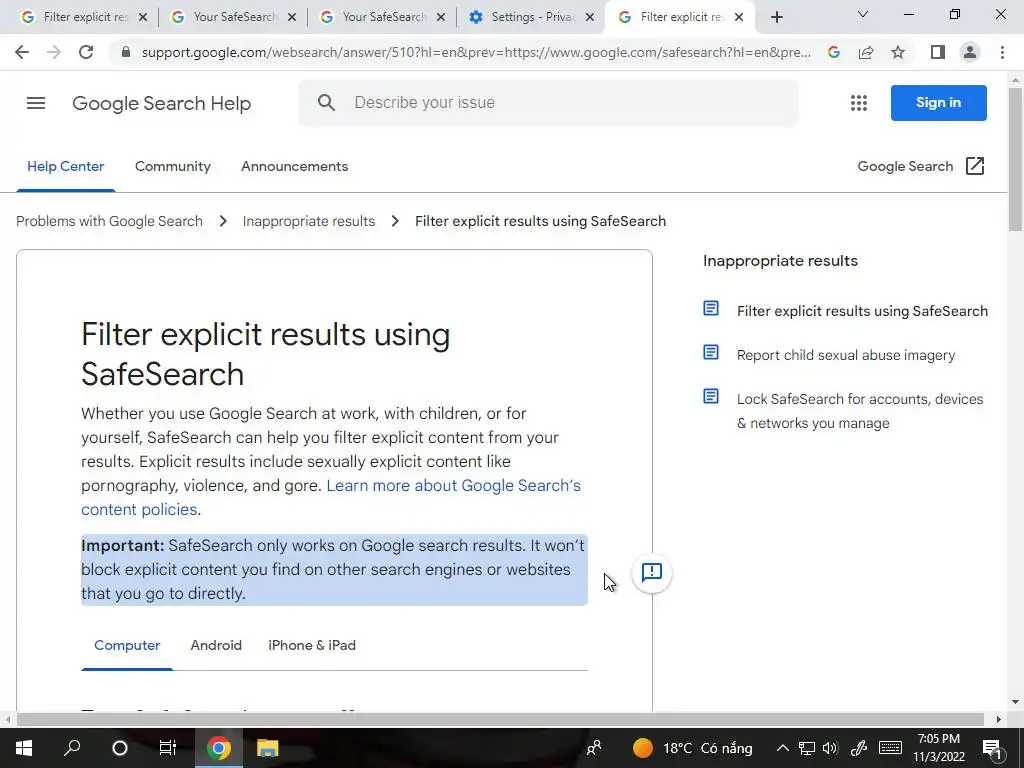Select the iPhone & iPad platform tab
The height and width of the screenshot is (768, 1024).
click(x=312, y=645)
